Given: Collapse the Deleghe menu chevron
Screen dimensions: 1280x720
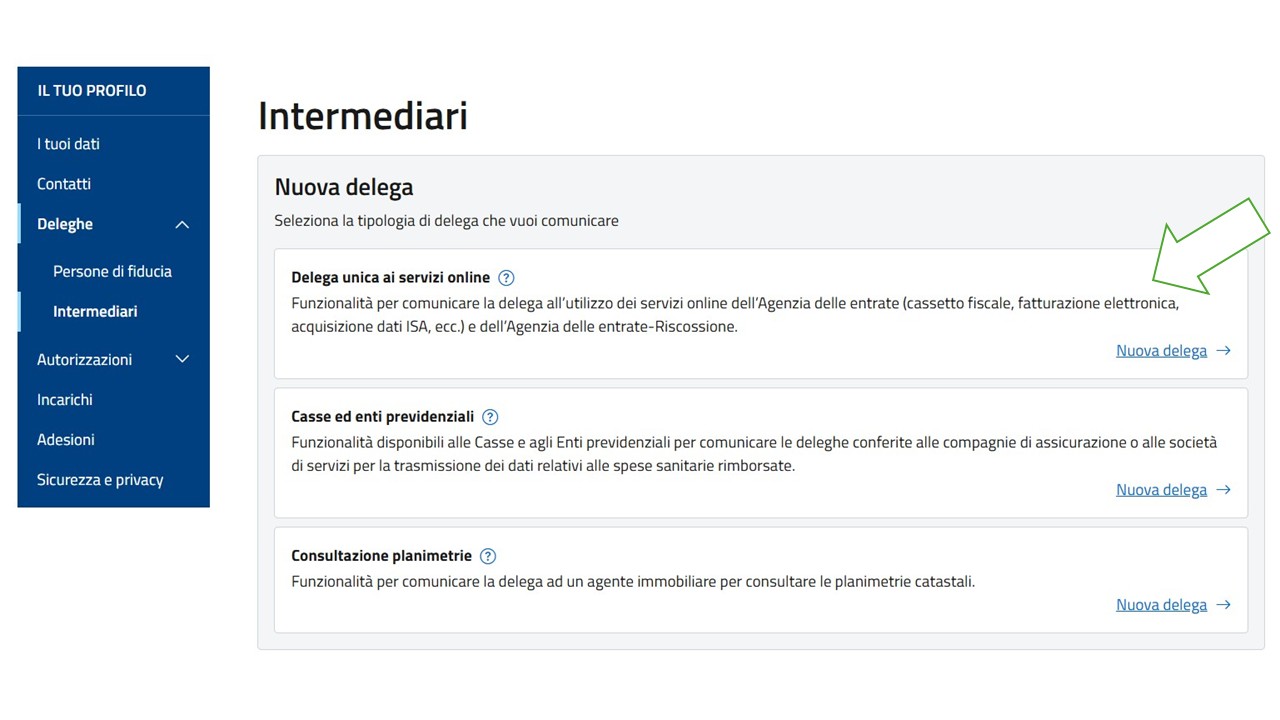Looking at the screenshot, I should tap(182, 225).
